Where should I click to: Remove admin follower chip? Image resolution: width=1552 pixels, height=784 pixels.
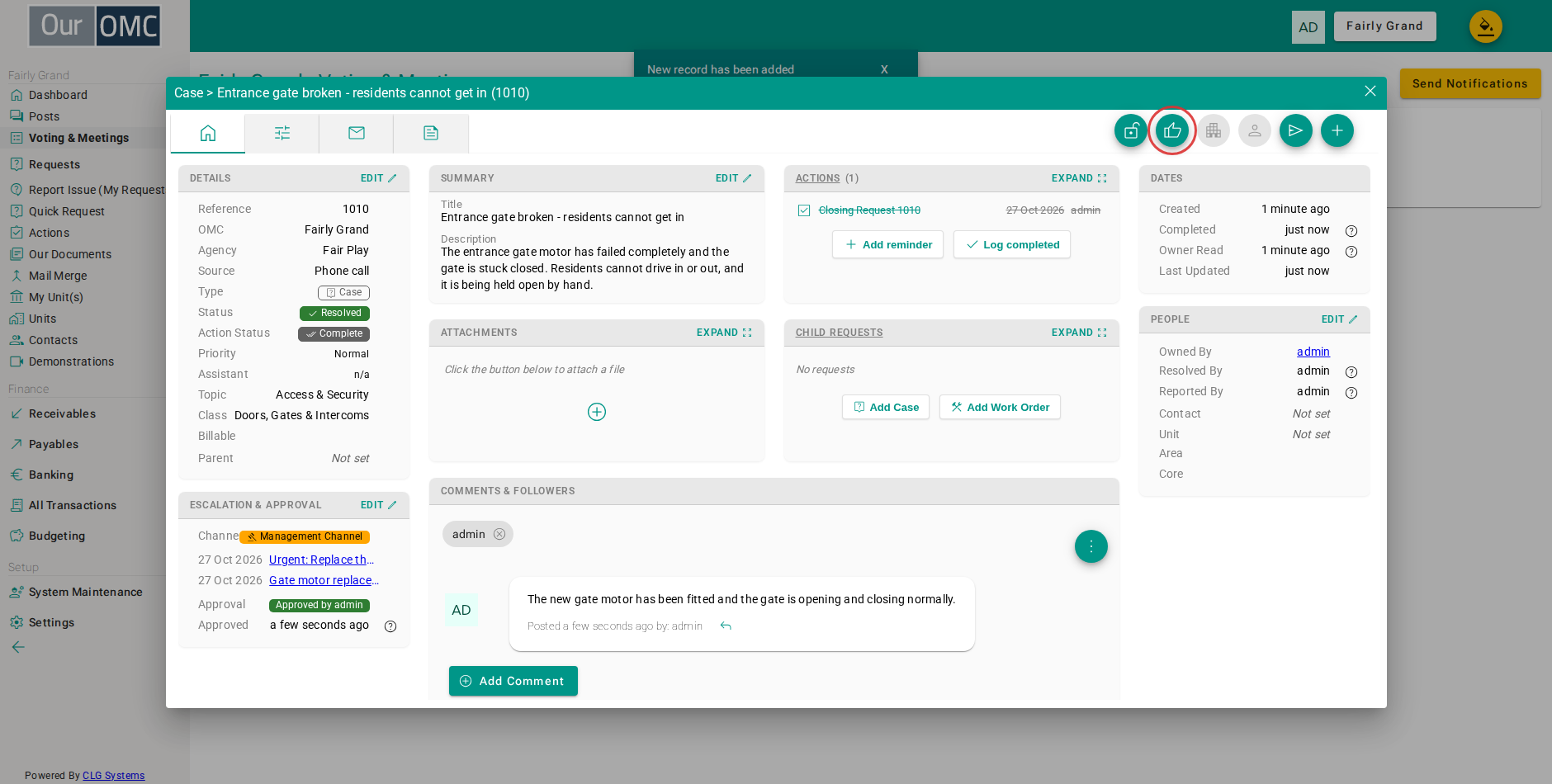(x=499, y=534)
